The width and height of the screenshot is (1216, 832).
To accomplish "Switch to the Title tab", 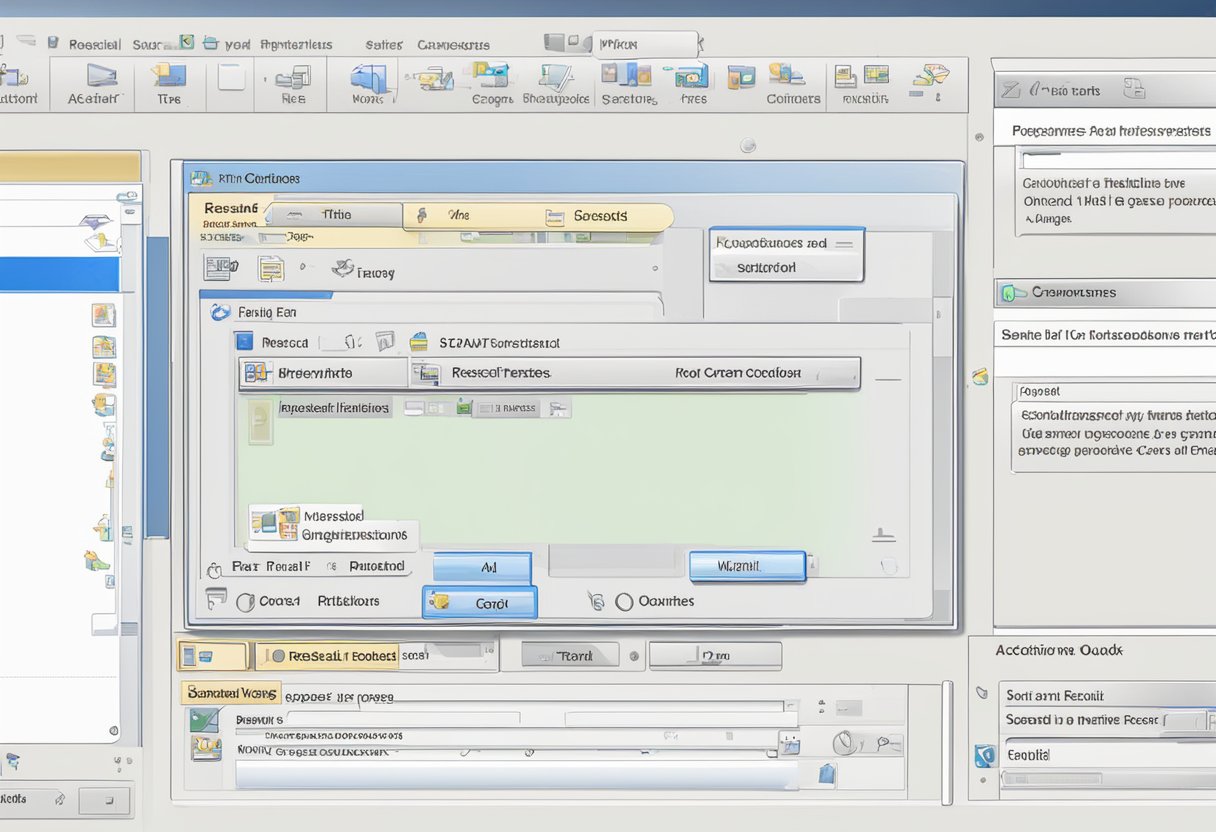I will 336,215.
